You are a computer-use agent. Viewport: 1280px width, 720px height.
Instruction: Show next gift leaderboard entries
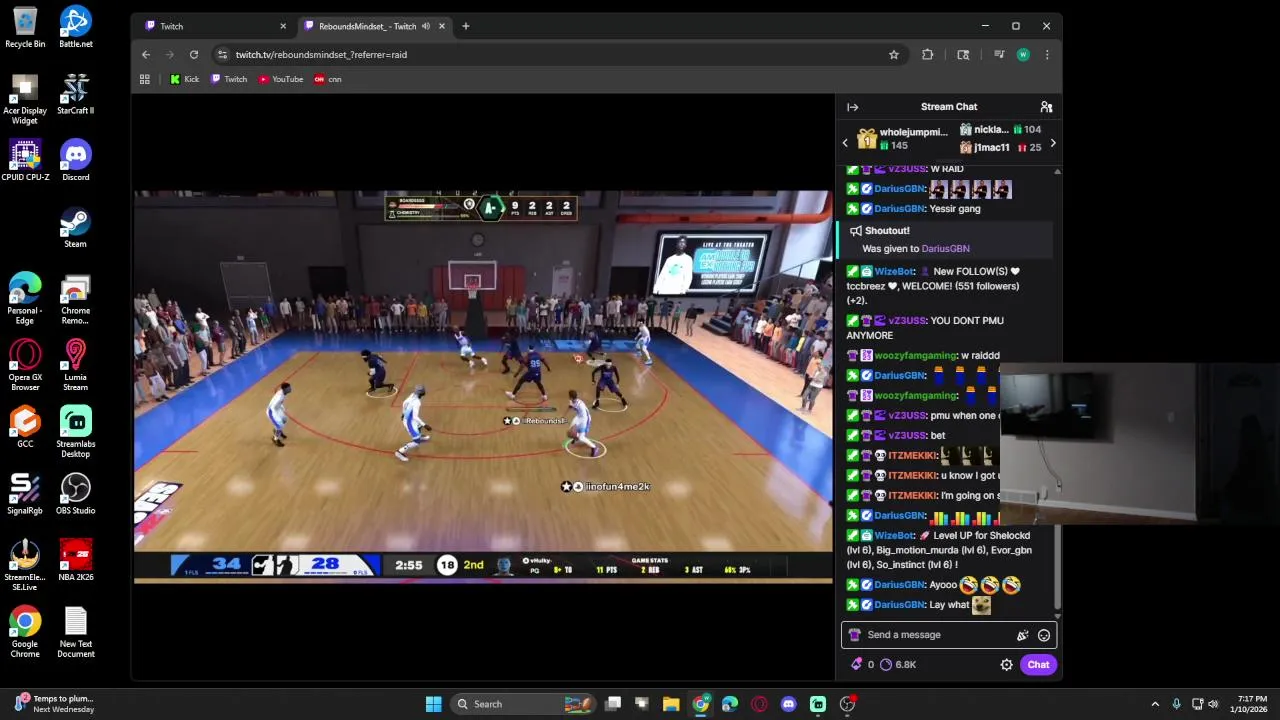pyautogui.click(x=1052, y=144)
